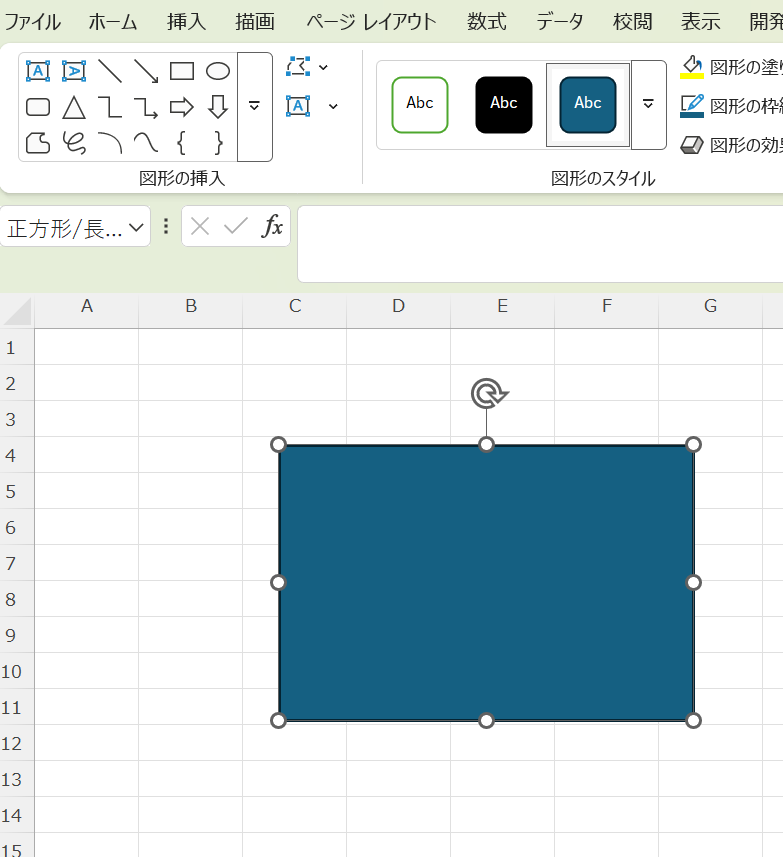Click the 図形の効果 eraser-like icon
Image resolution: width=783 pixels, height=857 pixels.
click(x=692, y=145)
